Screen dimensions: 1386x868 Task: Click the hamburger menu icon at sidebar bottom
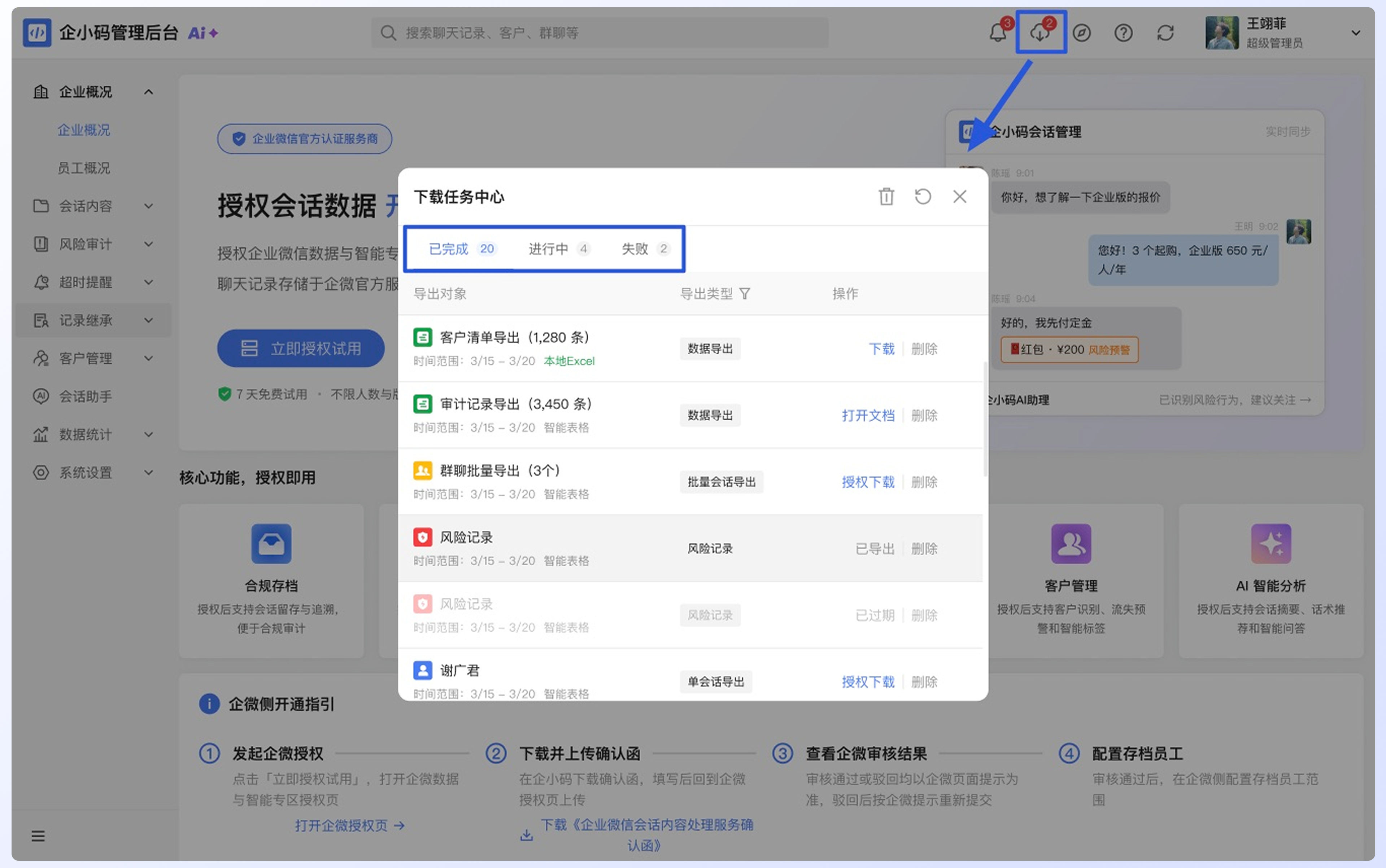click(x=38, y=836)
